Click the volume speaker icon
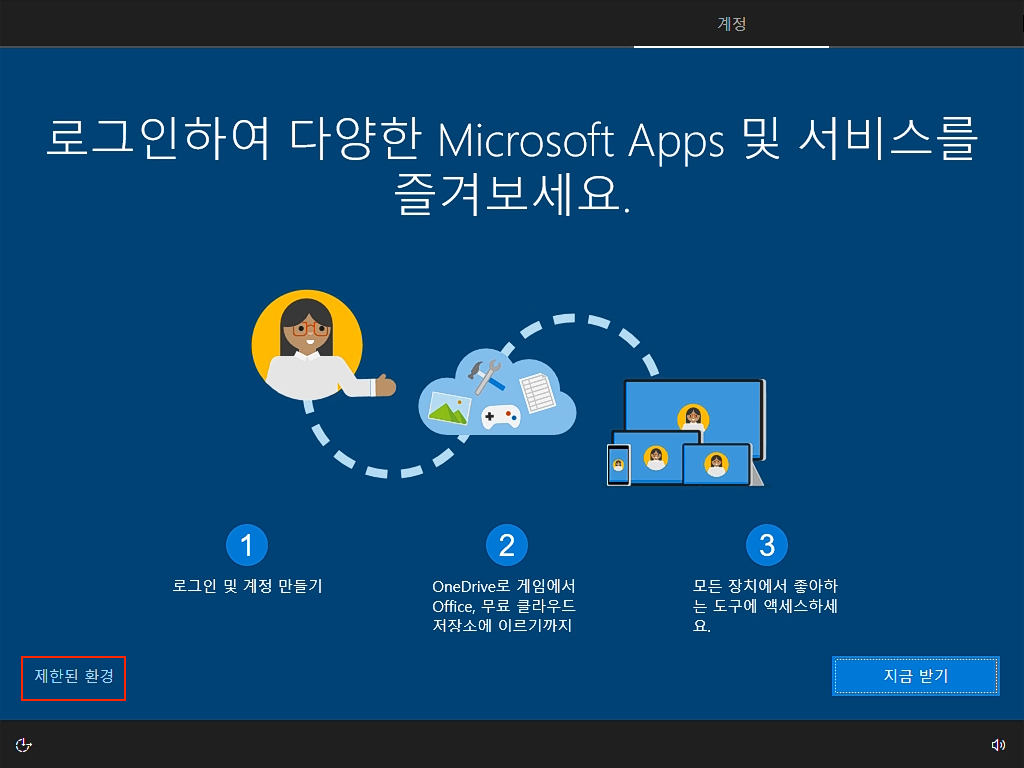The width and height of the screenshot is (1024, 768). point(999,744)
